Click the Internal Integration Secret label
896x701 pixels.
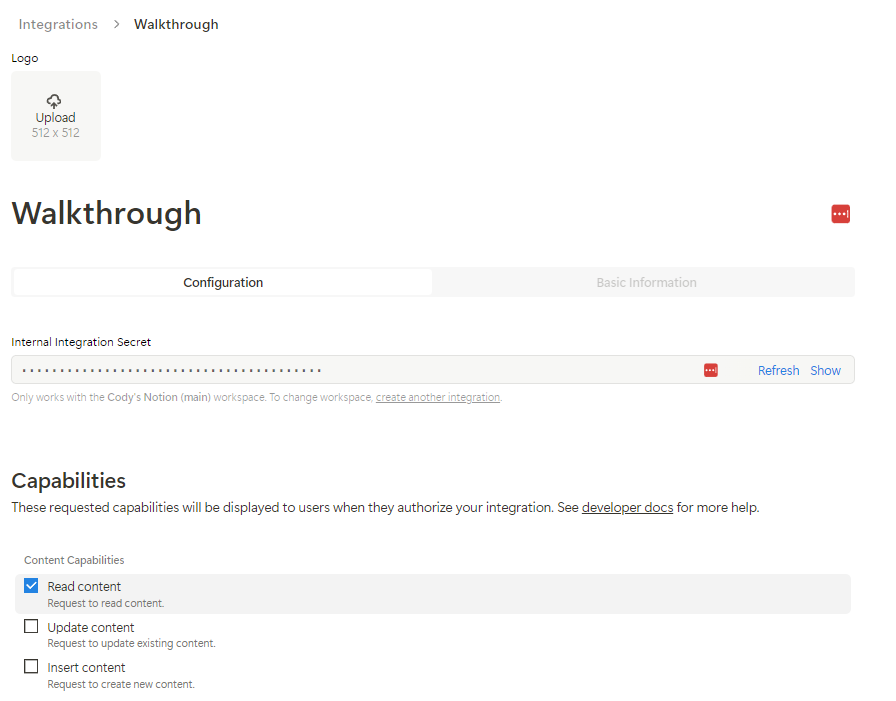pyautogui.click(x=81, y=342)
